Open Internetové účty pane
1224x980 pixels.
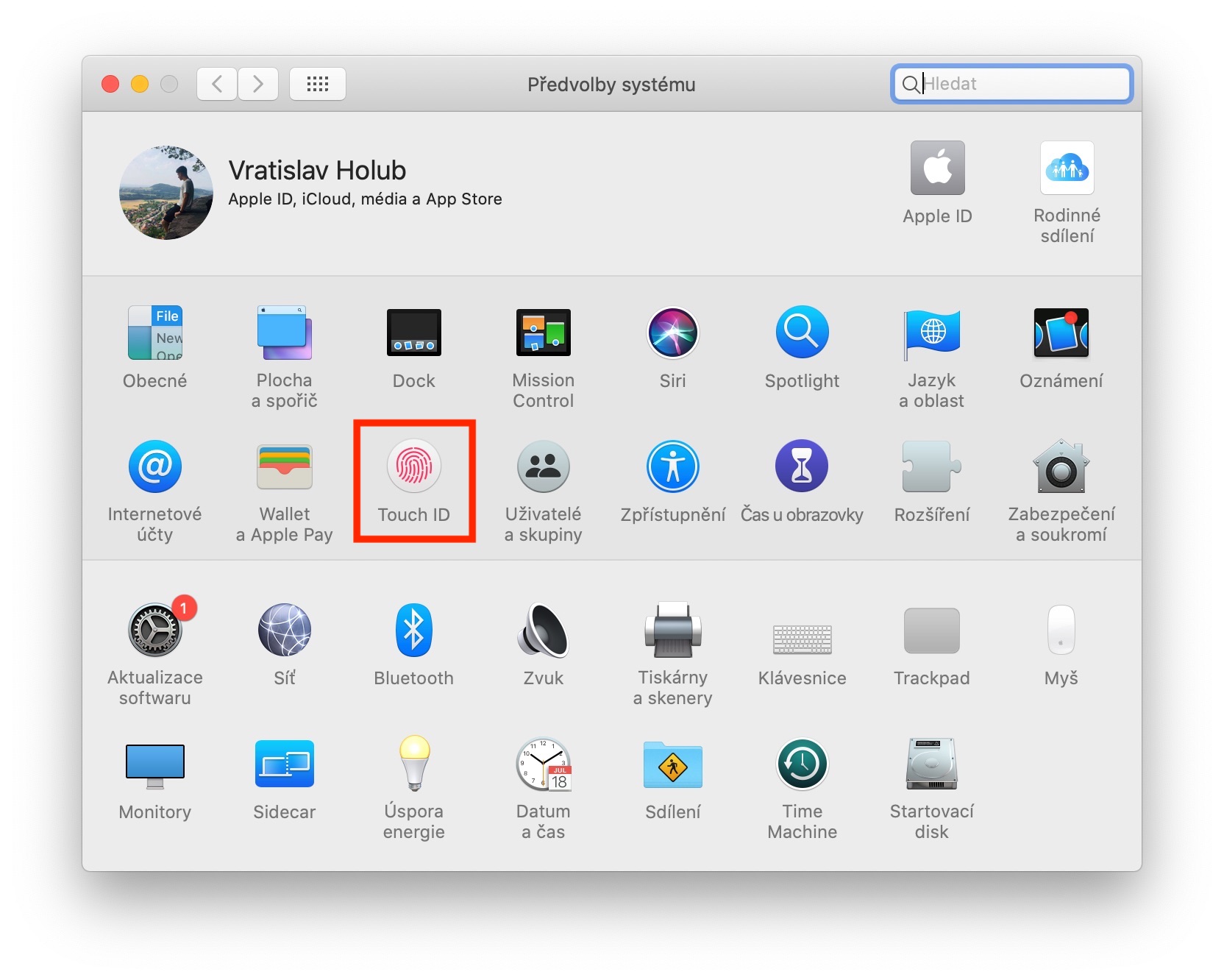click(x=154, y=466)
